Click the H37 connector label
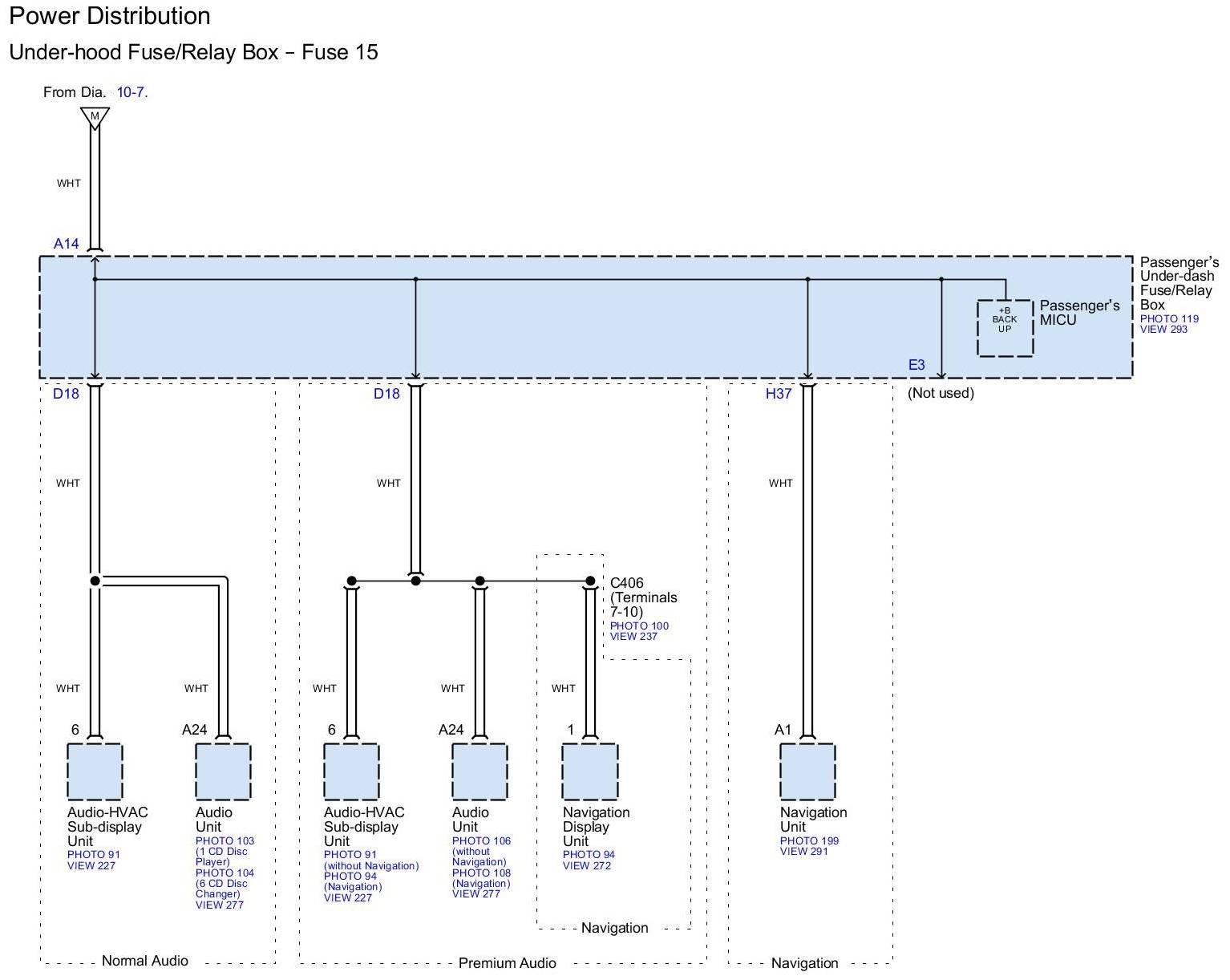Image resolution: width=1230 pixels, height=980 pixels. pyautogui.click(x=778, y=394)
